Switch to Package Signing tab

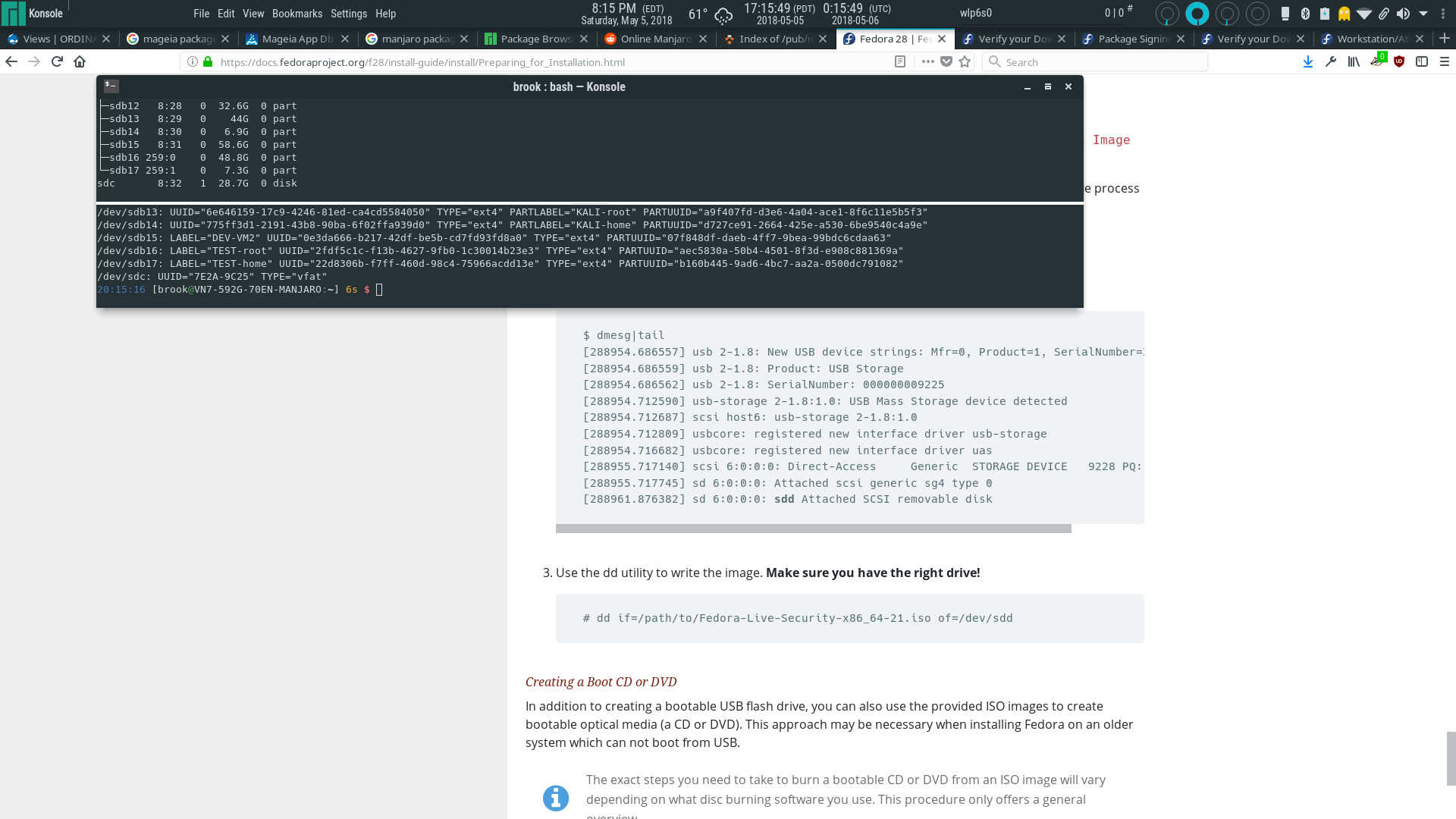tap(1134, 38)
